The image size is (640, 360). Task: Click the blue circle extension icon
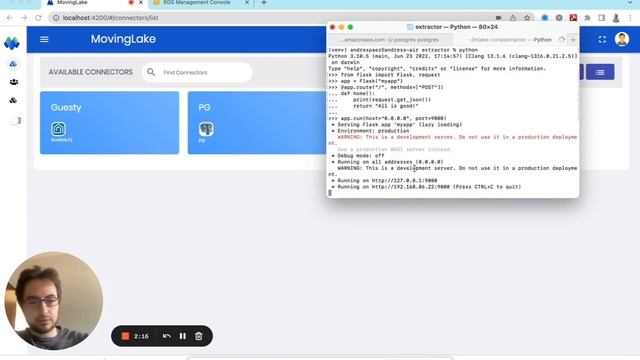(544, 18)
